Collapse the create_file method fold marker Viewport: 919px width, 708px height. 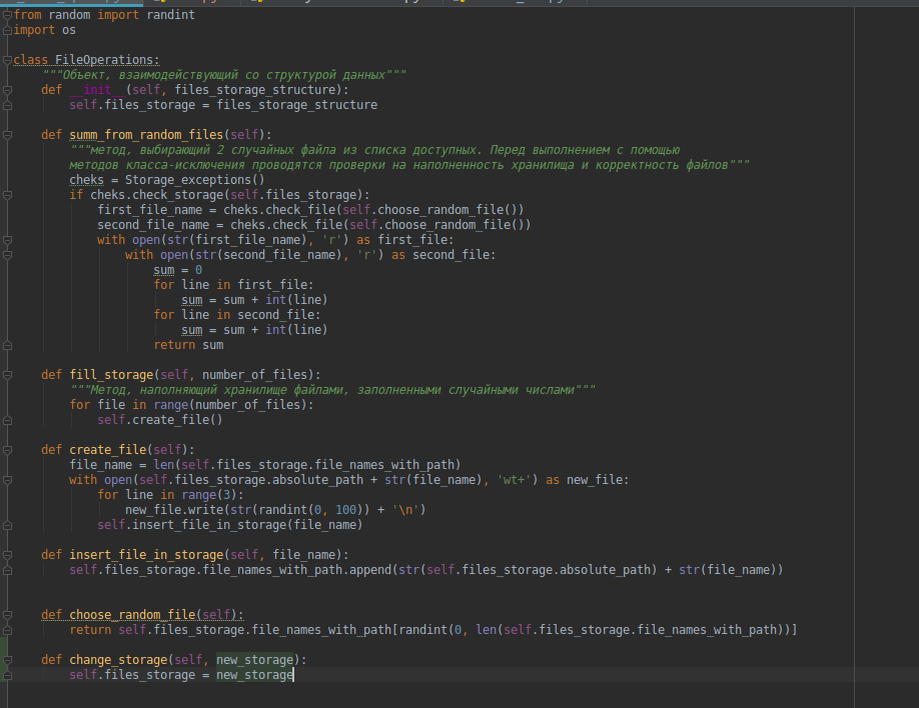click(7, 450)
